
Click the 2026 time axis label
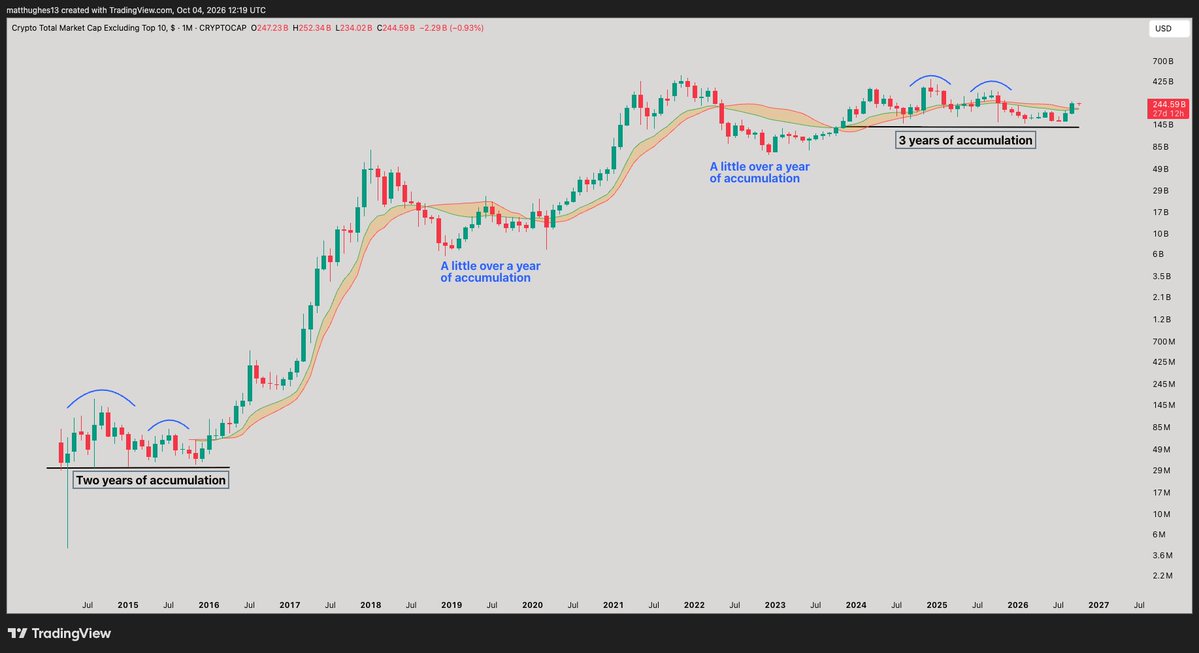tap(1018, 605)
